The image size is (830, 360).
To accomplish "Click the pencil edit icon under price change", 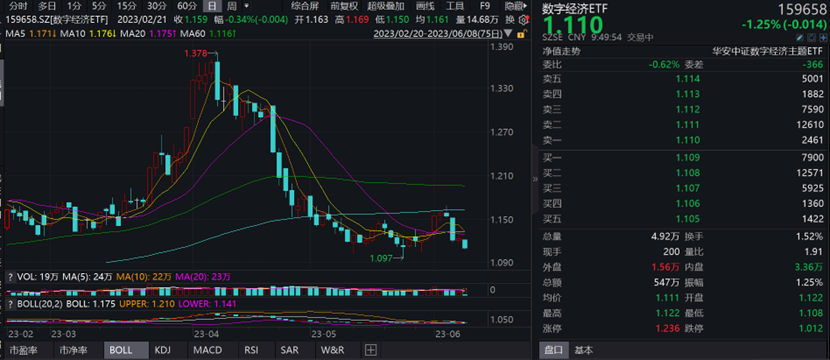I will coord(799,38).
